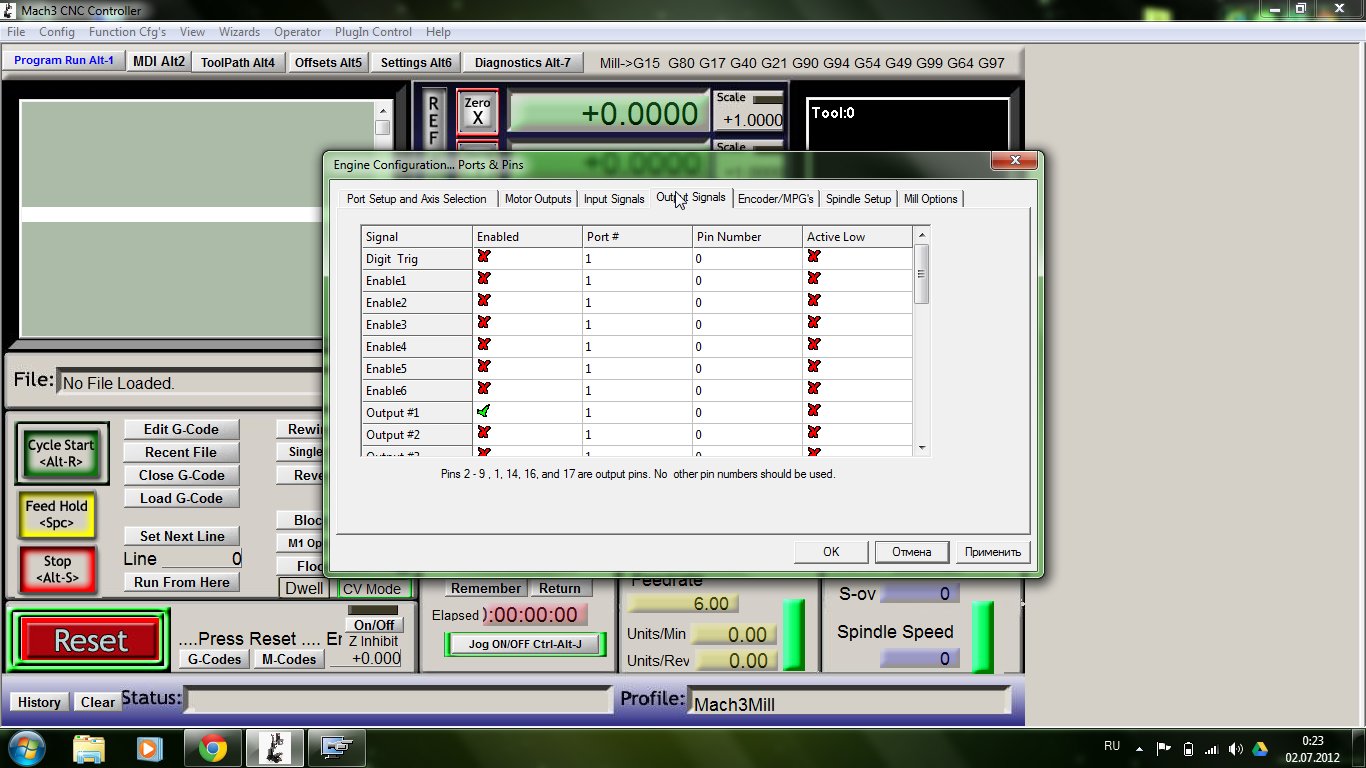This screenshot has width=1366, height=768.
Task: Switch to Motor Outputs tab
Action: pos(538,199)
